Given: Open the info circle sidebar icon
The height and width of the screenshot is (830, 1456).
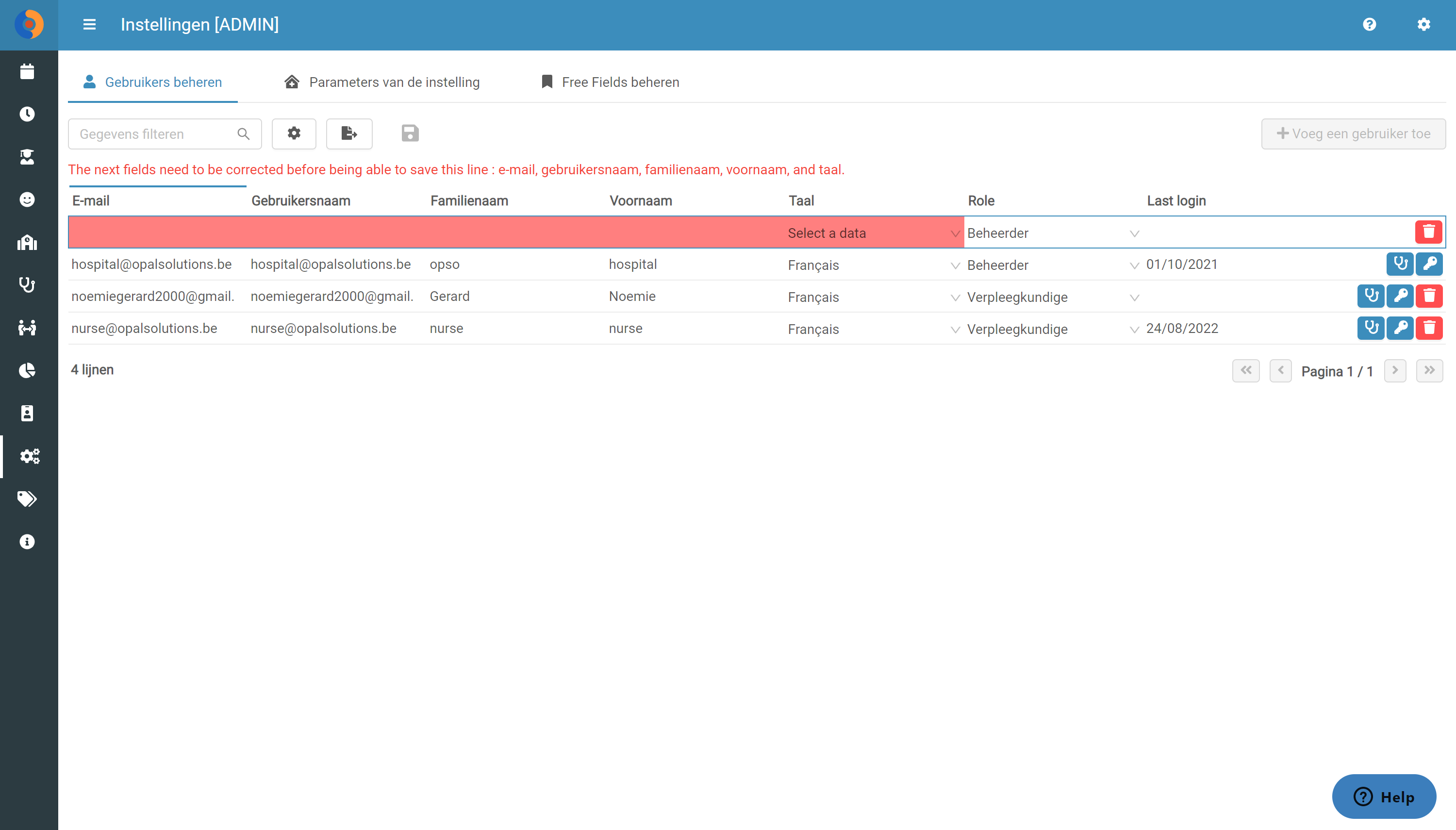Looking at the screenshot, I should (27, 542).
